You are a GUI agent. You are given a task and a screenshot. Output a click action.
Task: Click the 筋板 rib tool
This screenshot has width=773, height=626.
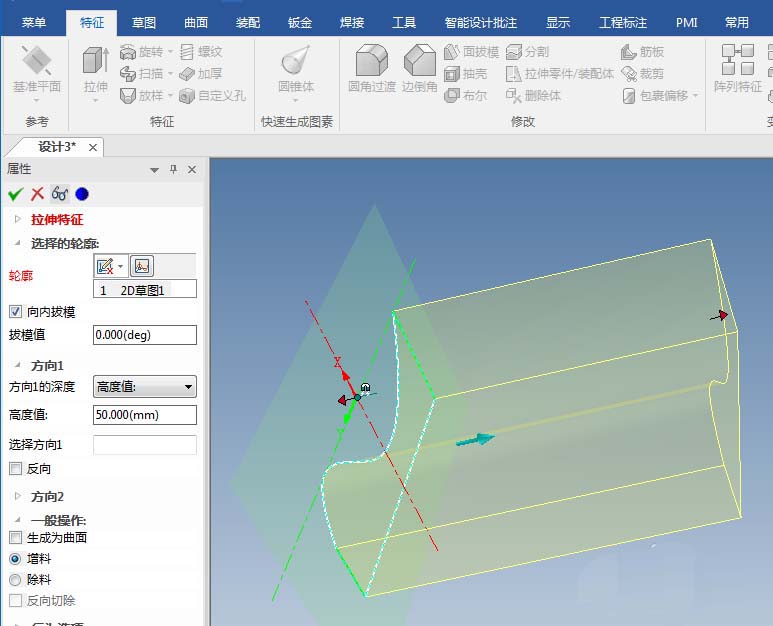(642, 52)
